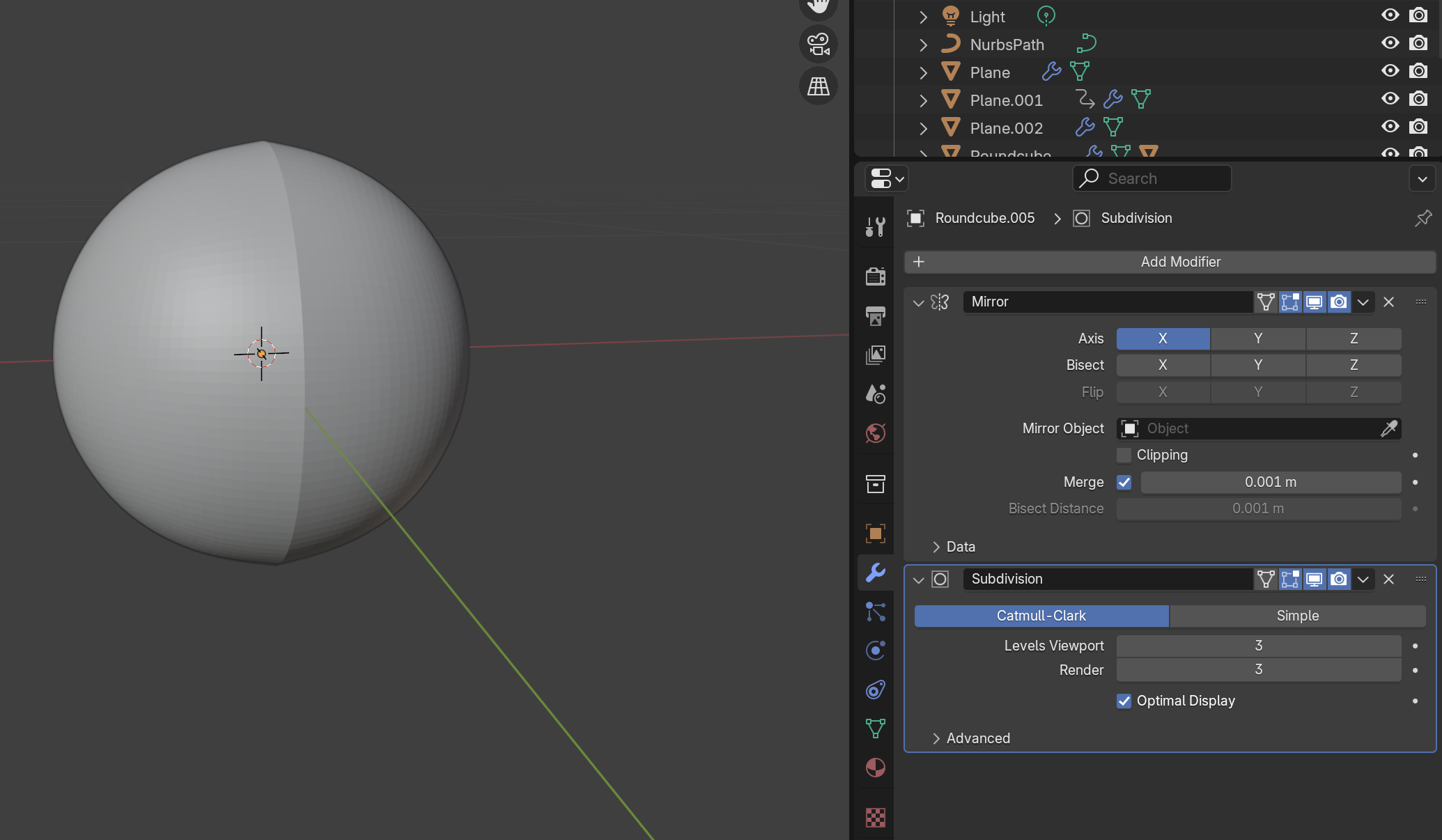Disable Plane.001 in renders

1418,99
